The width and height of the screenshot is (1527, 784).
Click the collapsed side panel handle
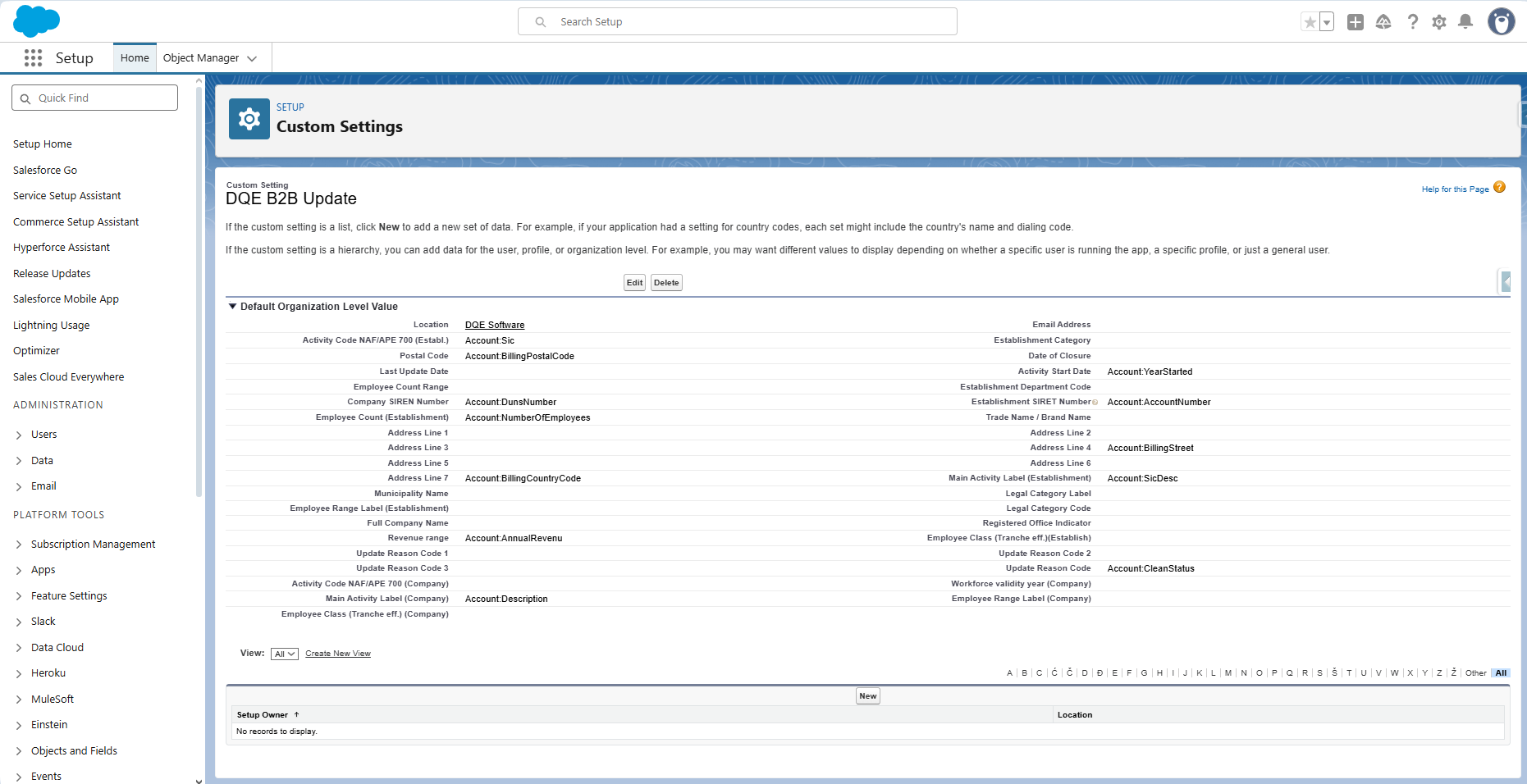(1506, 282)
